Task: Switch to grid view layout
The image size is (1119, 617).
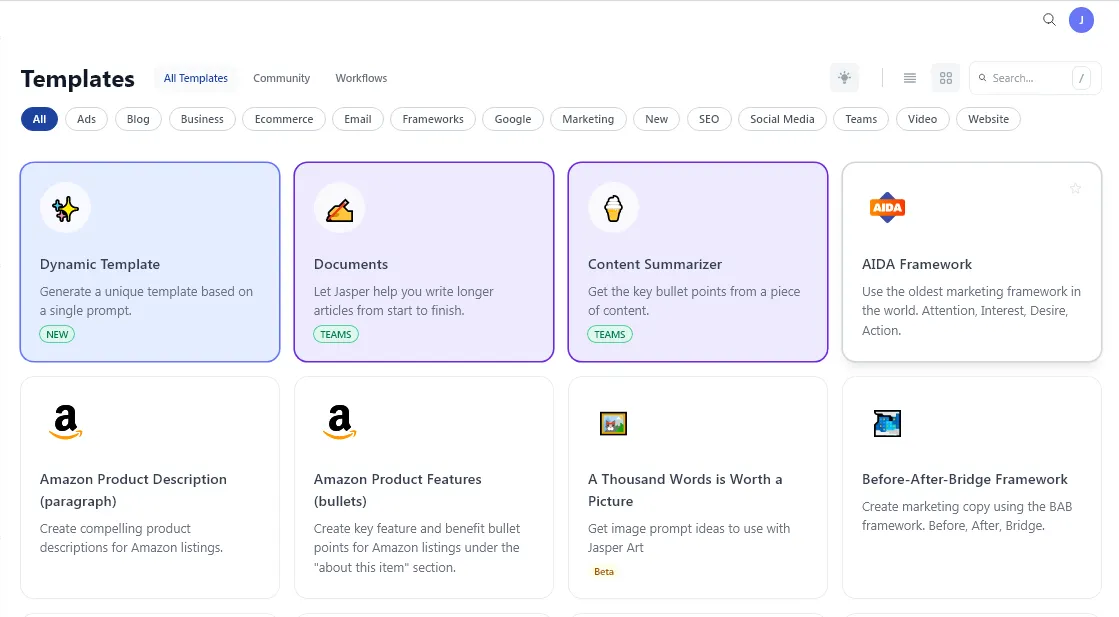Action: coord(946,78)
